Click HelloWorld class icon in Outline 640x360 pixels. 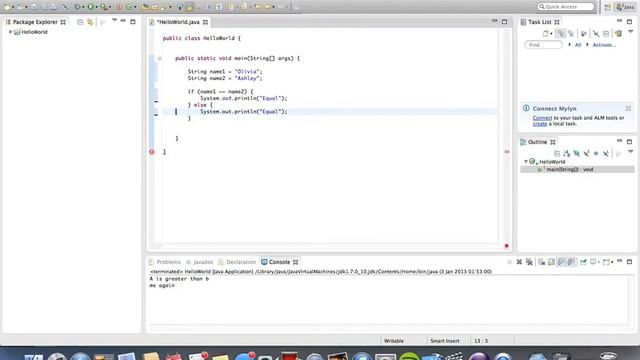tap(532, 162)
